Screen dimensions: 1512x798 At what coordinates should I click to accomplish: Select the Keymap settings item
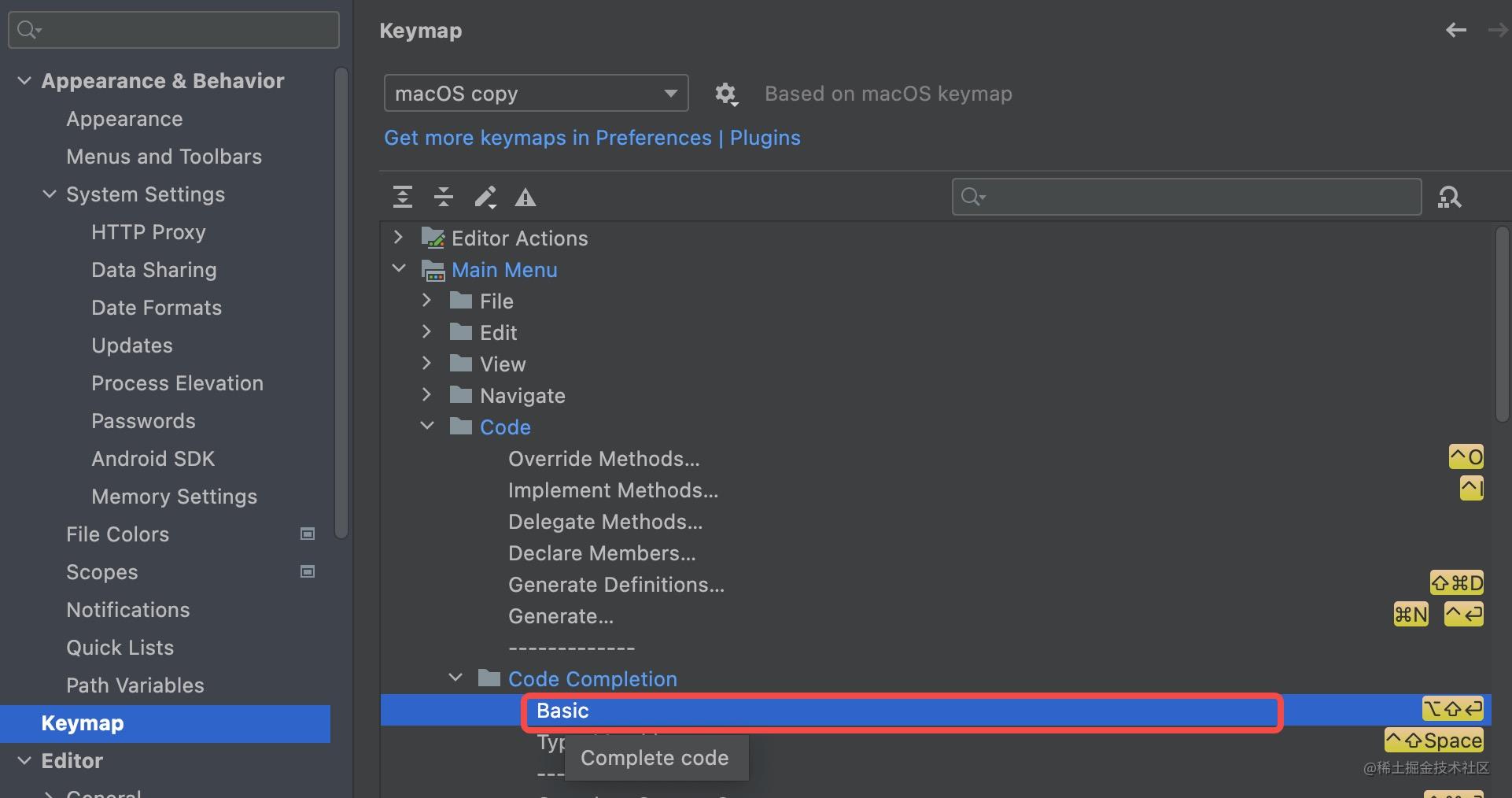(165, 723)
